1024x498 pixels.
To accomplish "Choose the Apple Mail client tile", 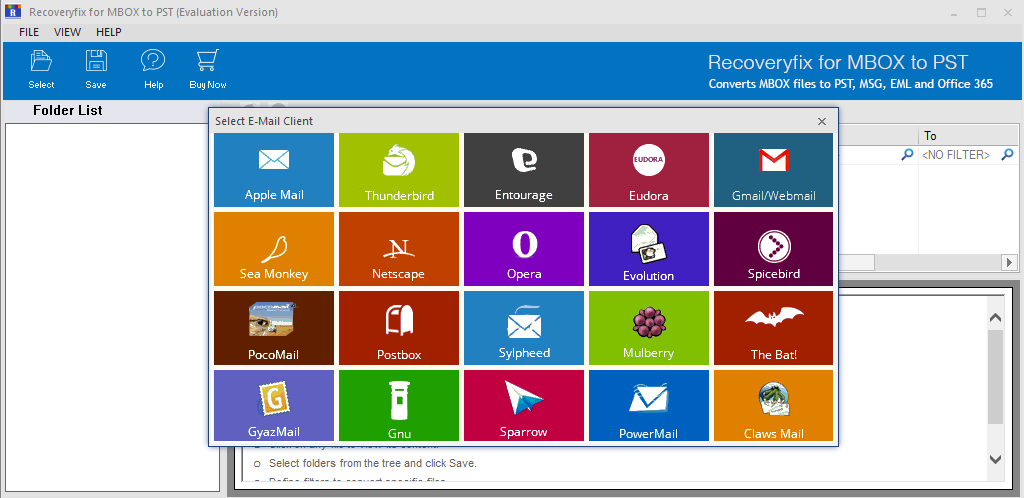I will point(274,170).
